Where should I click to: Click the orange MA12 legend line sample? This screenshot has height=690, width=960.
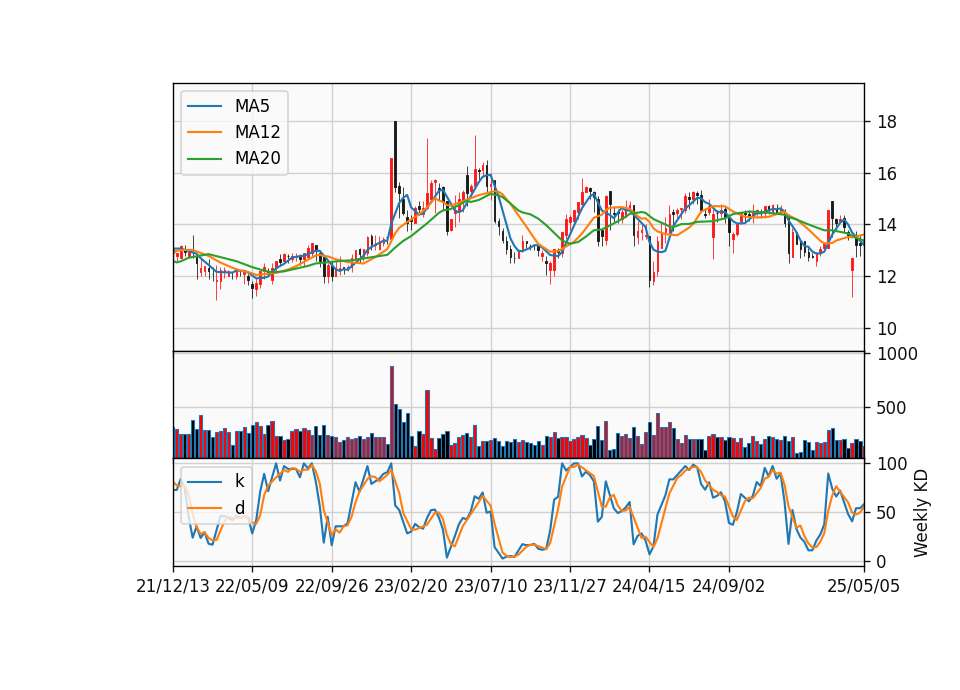click(204, 132)
